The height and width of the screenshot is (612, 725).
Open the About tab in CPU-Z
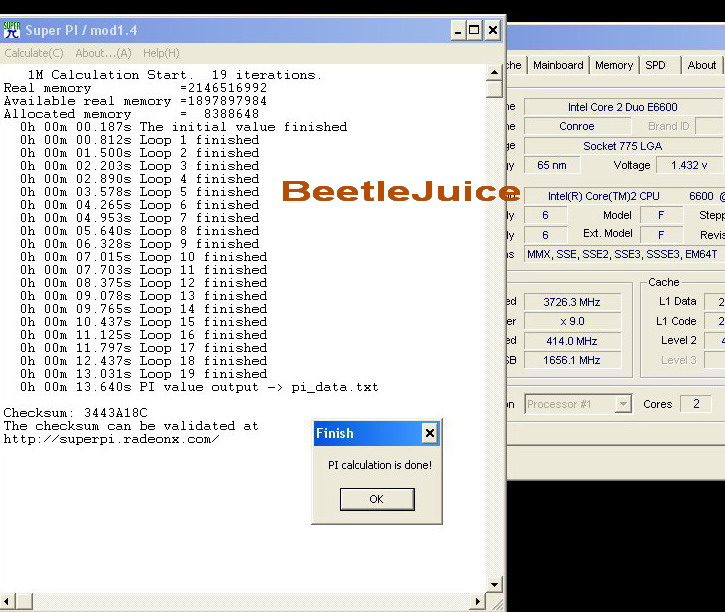click(701, 65)
